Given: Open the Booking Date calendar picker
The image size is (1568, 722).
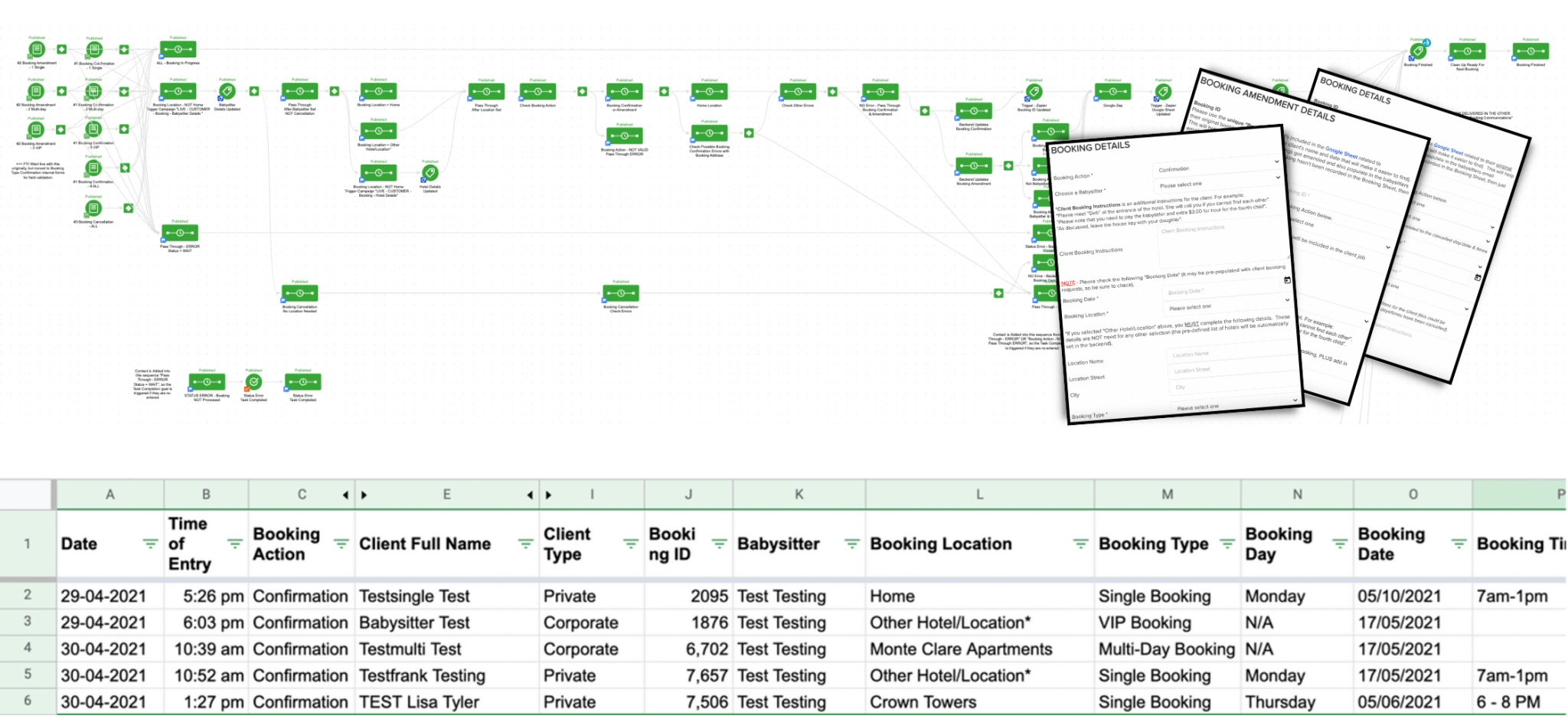Looking at the screenshot, I should coord(1287,280).
